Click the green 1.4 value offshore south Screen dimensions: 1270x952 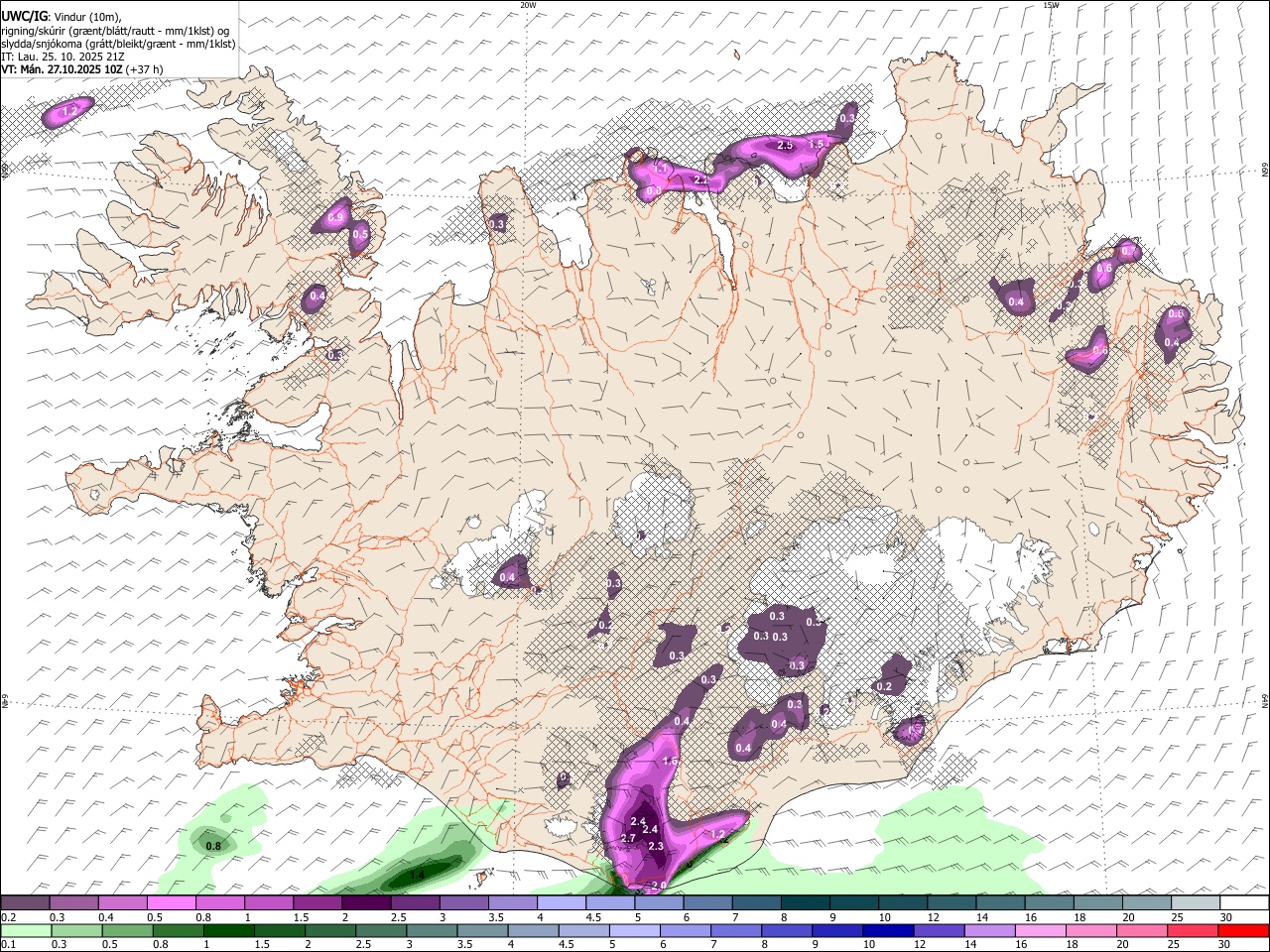(x=418, y=875)
